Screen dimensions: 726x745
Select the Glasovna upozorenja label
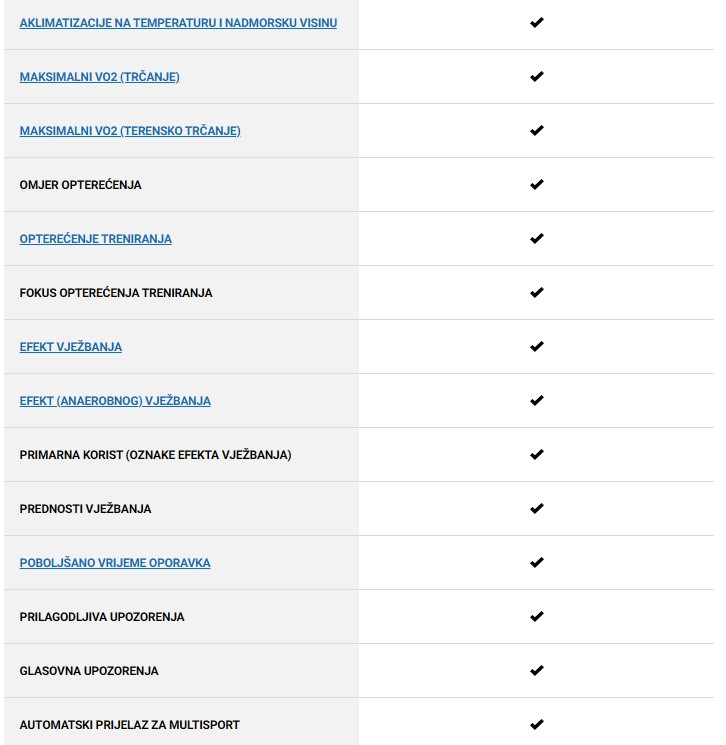coord(89,671)
